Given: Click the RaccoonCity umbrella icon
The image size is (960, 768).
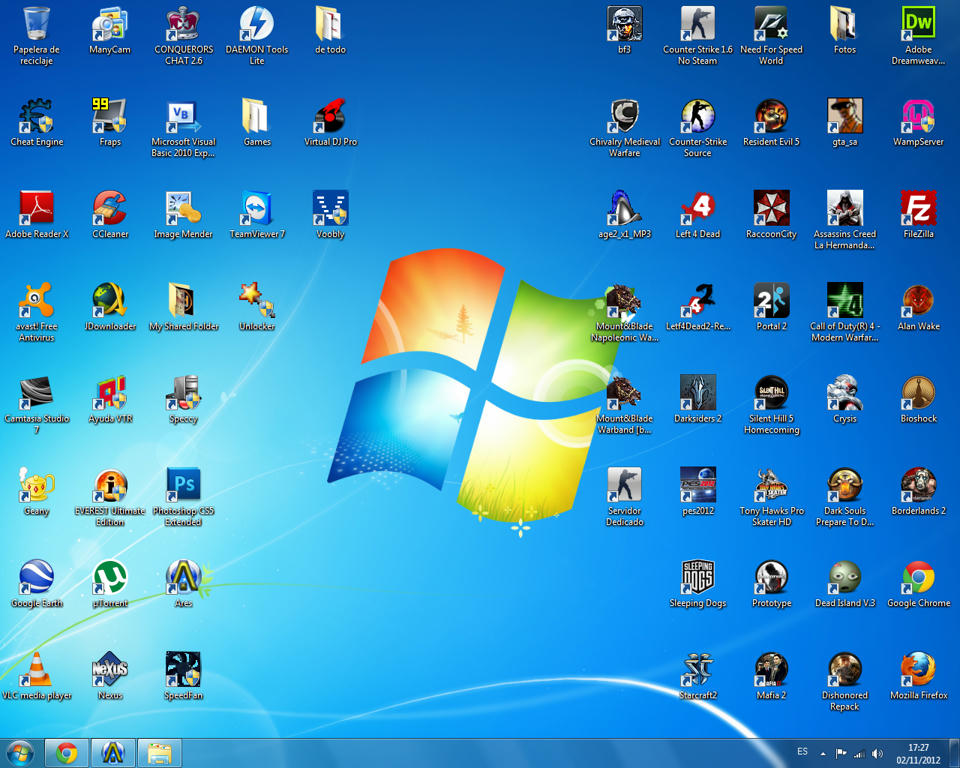Looking at the screenshot, I should [x=771, y=208].
